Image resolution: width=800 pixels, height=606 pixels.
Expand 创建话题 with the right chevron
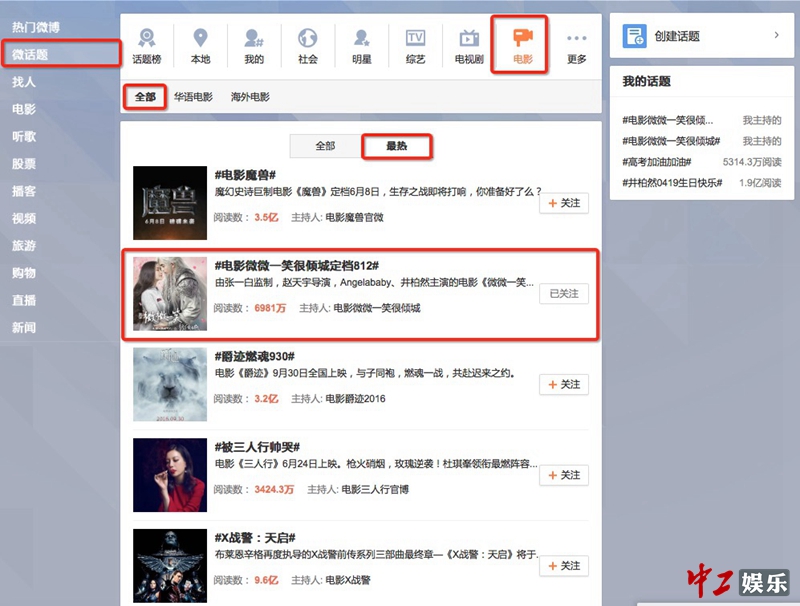pos(777,36)
